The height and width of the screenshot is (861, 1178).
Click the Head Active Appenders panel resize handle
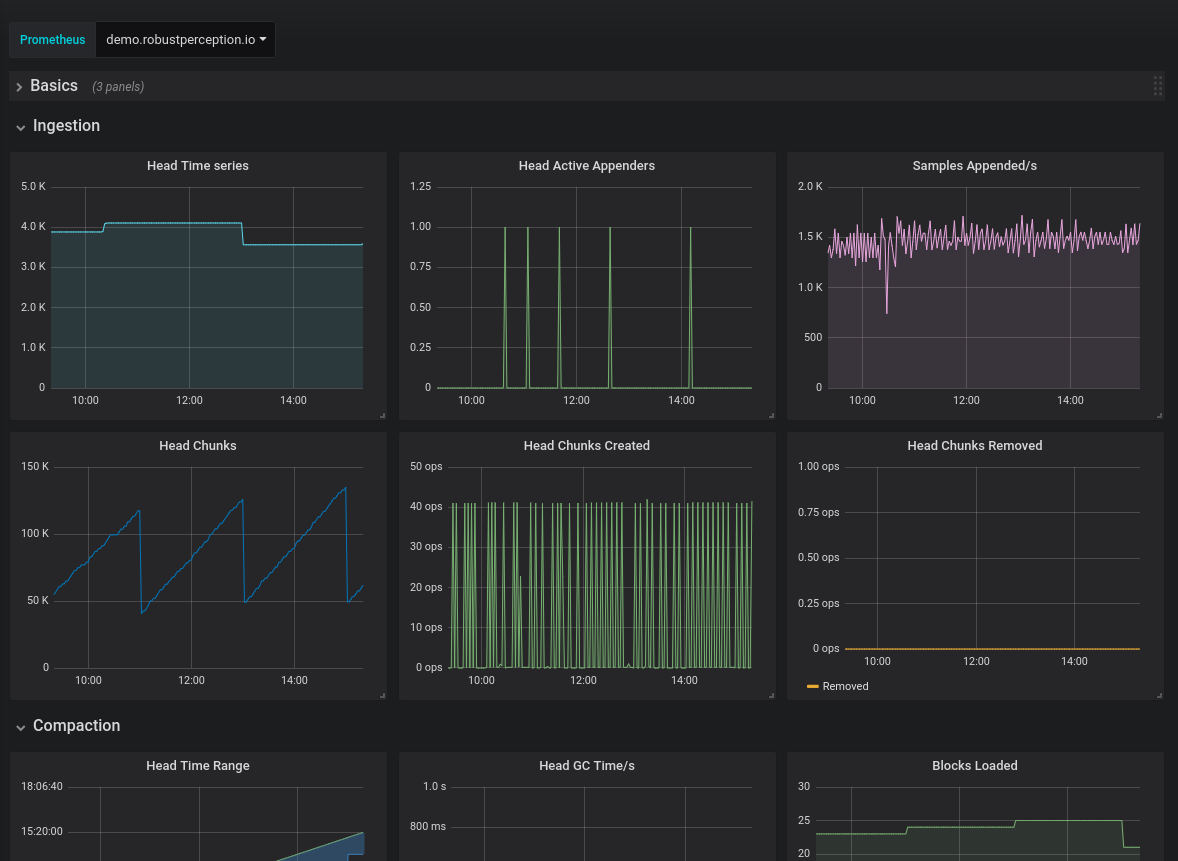point(771,415)
